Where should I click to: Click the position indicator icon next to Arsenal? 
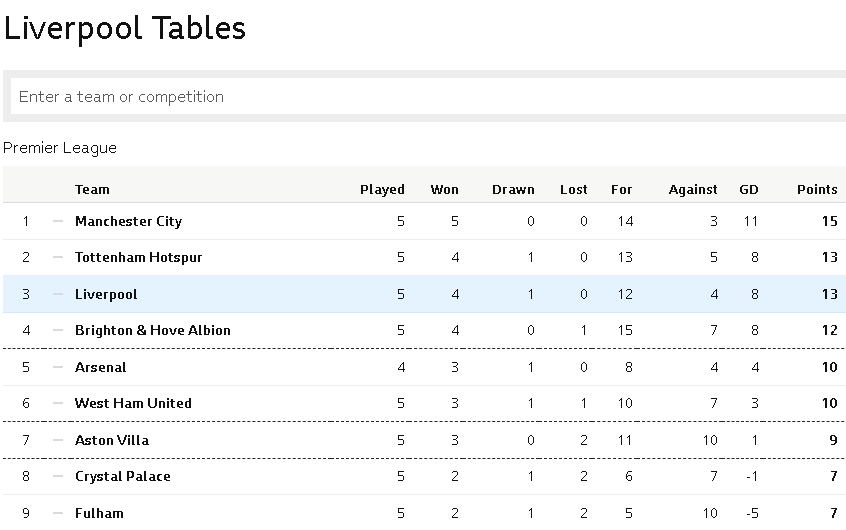coord(58,368)
